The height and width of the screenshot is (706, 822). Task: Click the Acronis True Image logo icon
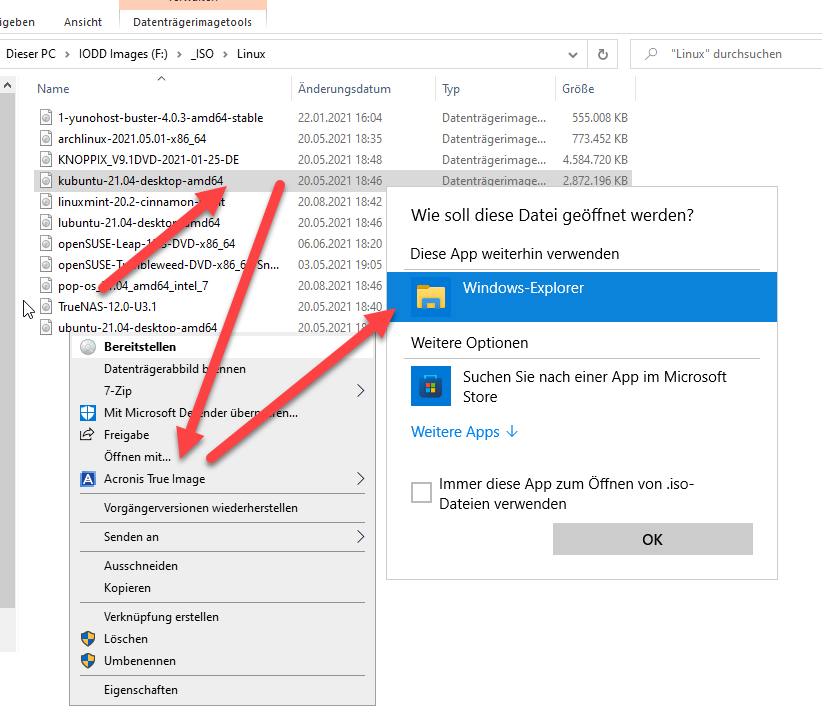[x=88, y=479]
